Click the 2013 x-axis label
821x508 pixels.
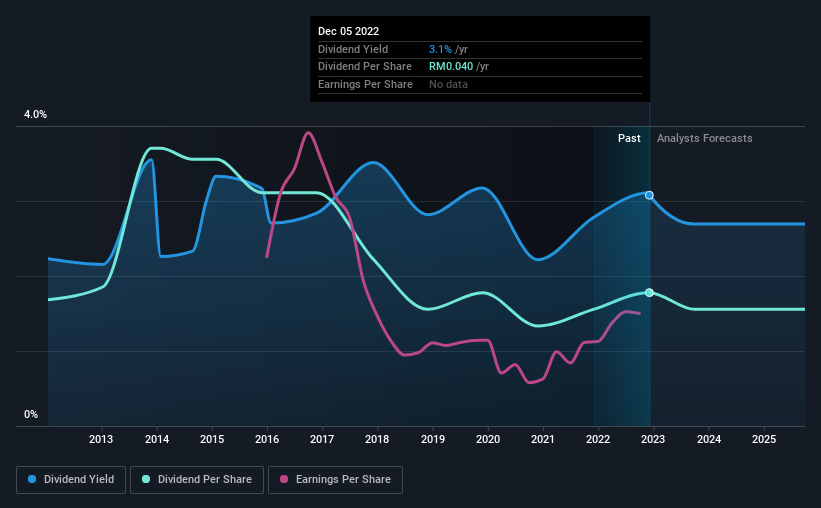click(x=101, y=439)
